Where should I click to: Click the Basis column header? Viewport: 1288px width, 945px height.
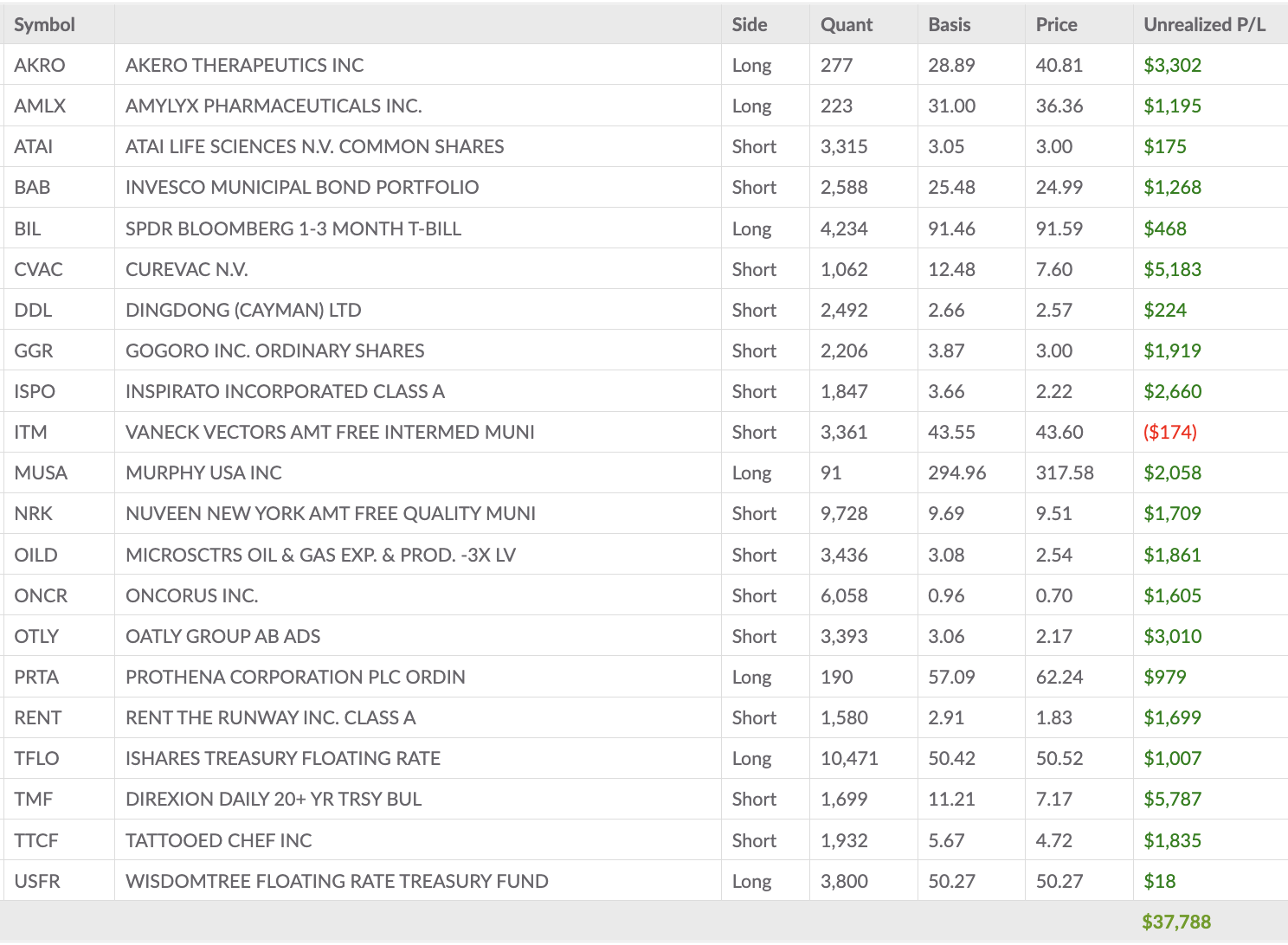pos(950,24)
